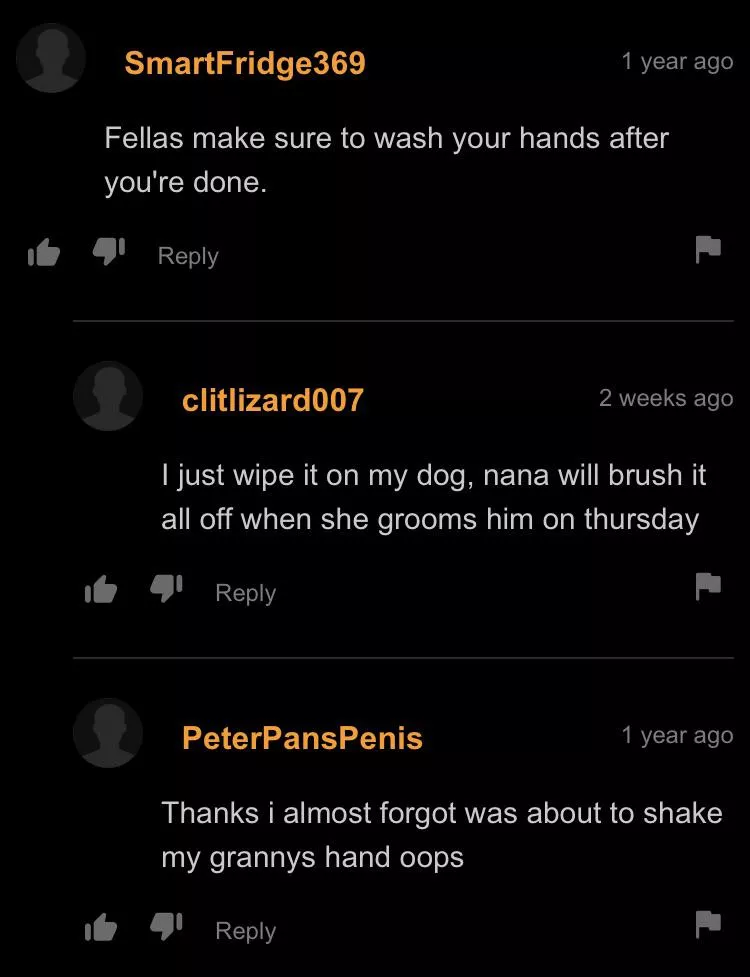This screenshot has height=977, width=750.
Task: Open clitlizard007 username link
Action: pyautogui.click(x=272, y=400)
